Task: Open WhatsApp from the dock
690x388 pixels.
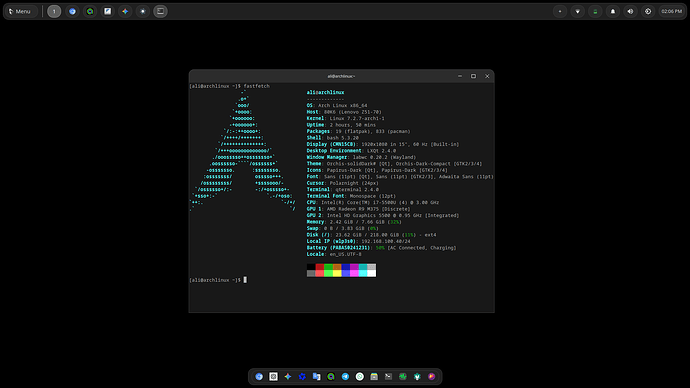Action: tap(360, 377)
